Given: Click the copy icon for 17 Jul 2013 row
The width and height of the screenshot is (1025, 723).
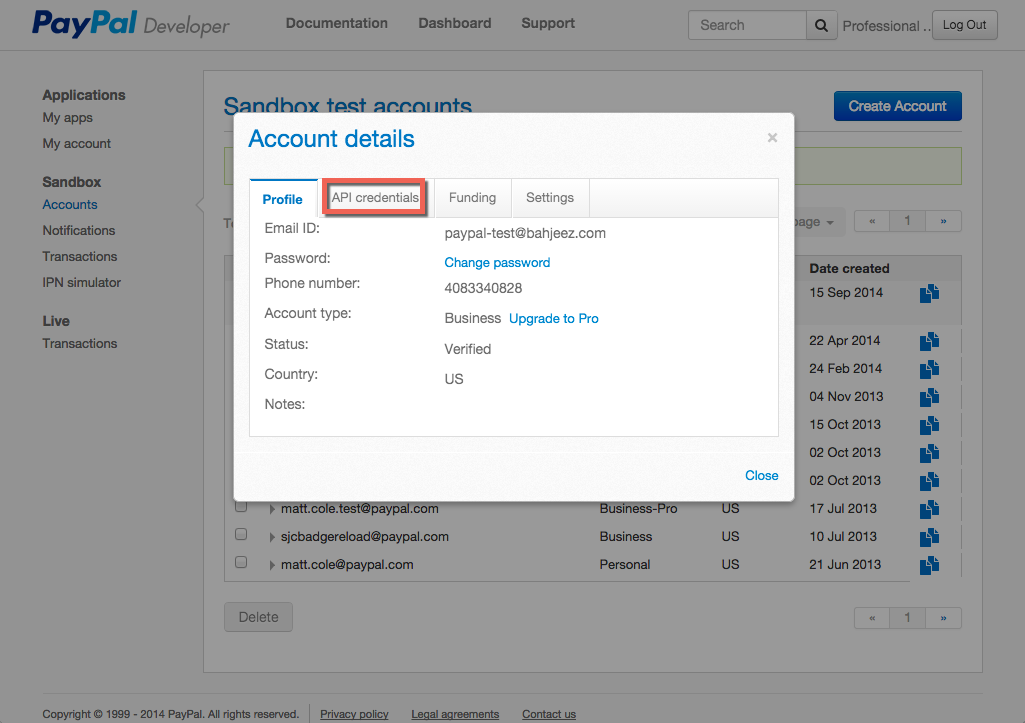Looking at the screenshot, I should [x=929, y=509].
